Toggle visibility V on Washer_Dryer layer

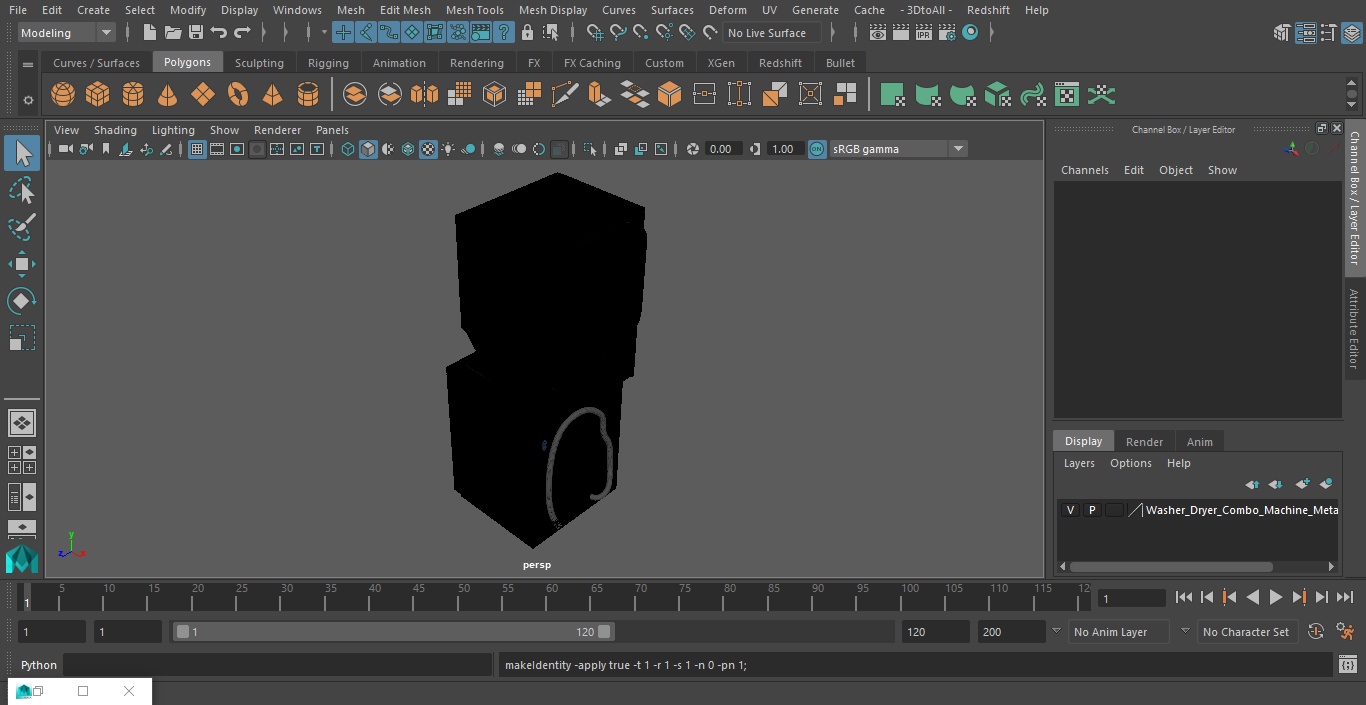point(1070,510)
